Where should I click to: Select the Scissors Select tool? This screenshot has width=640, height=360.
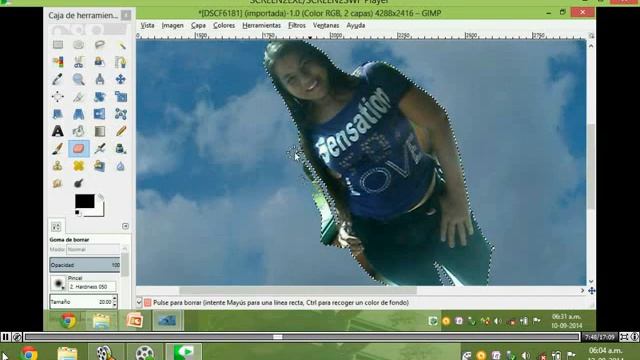78,62
